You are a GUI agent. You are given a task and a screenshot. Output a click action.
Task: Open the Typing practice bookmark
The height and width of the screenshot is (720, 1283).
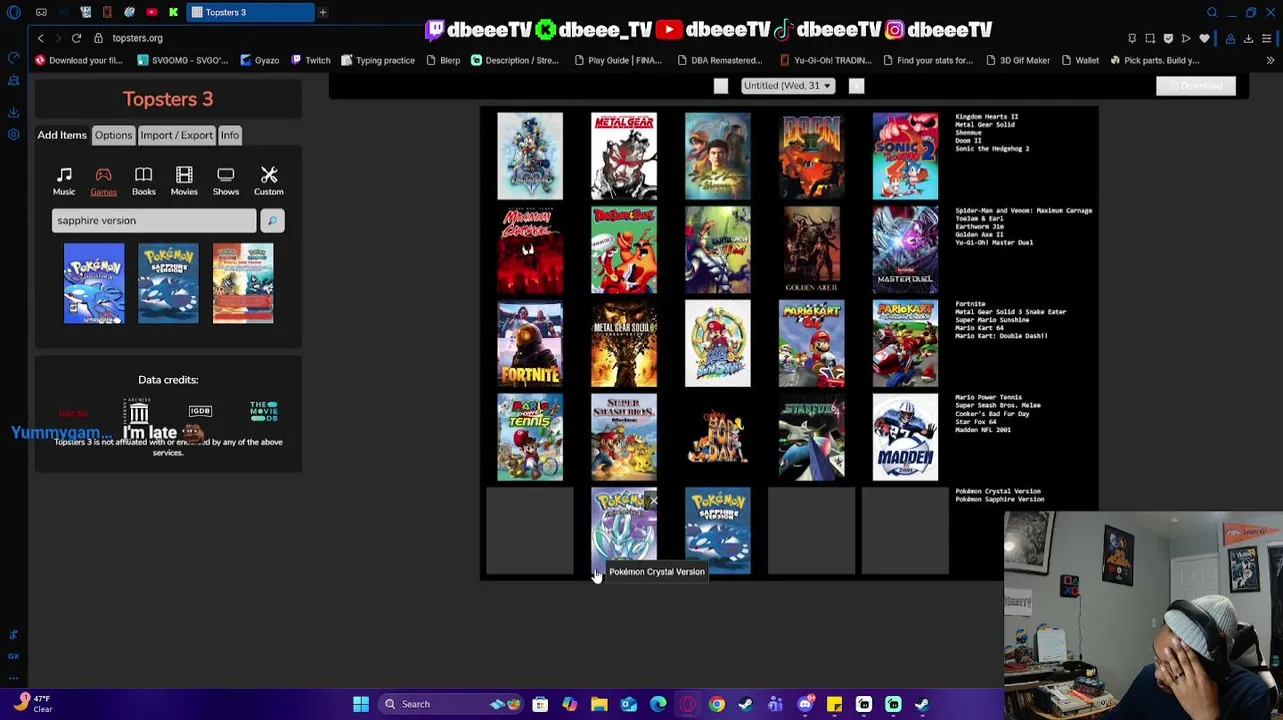point(378,60)
